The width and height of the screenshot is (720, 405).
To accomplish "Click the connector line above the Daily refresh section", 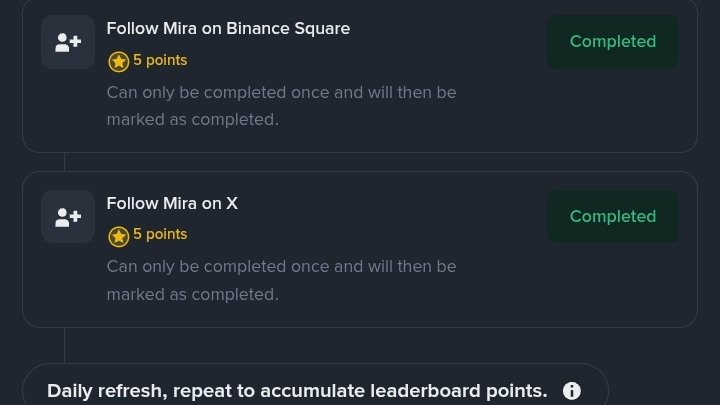I will click(x=64, y=345).
